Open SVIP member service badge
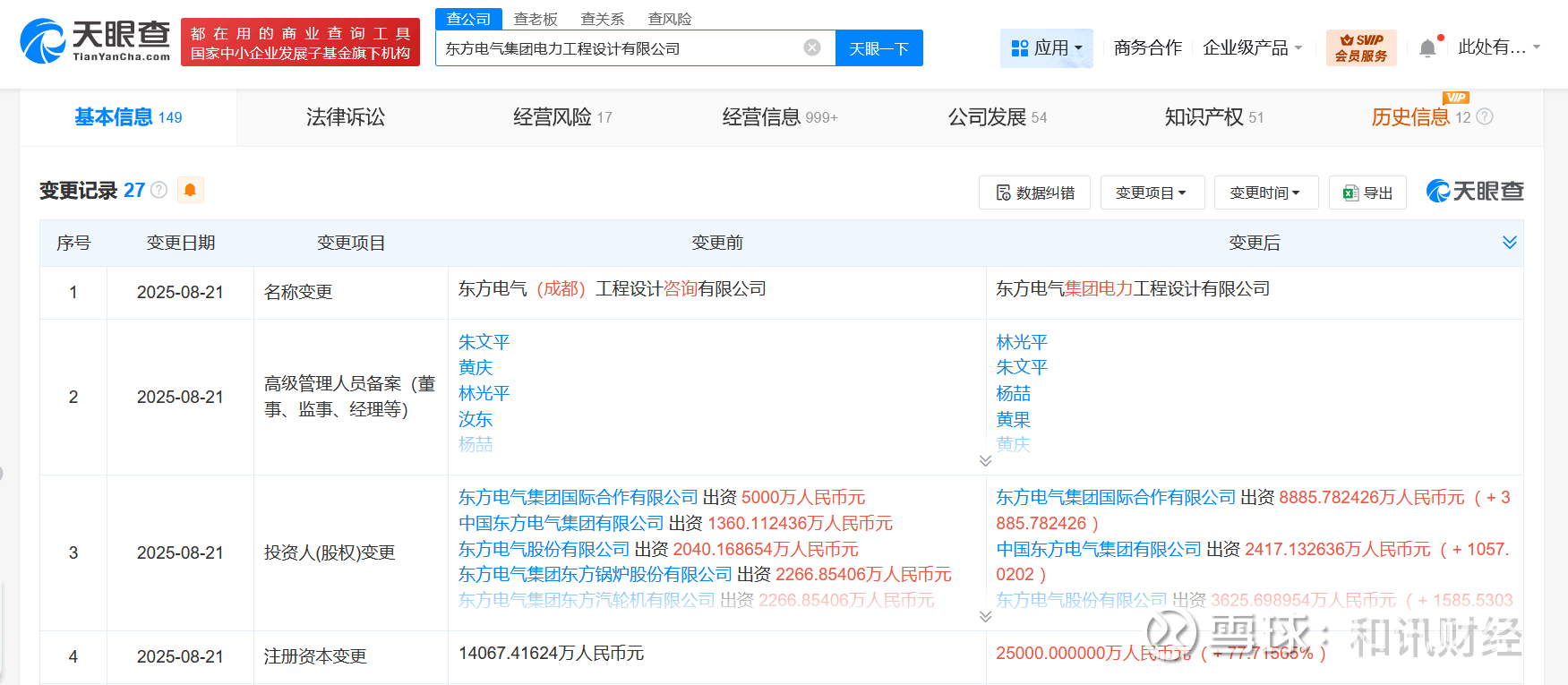This screenshot has width=1568, height=685. 1360,48
